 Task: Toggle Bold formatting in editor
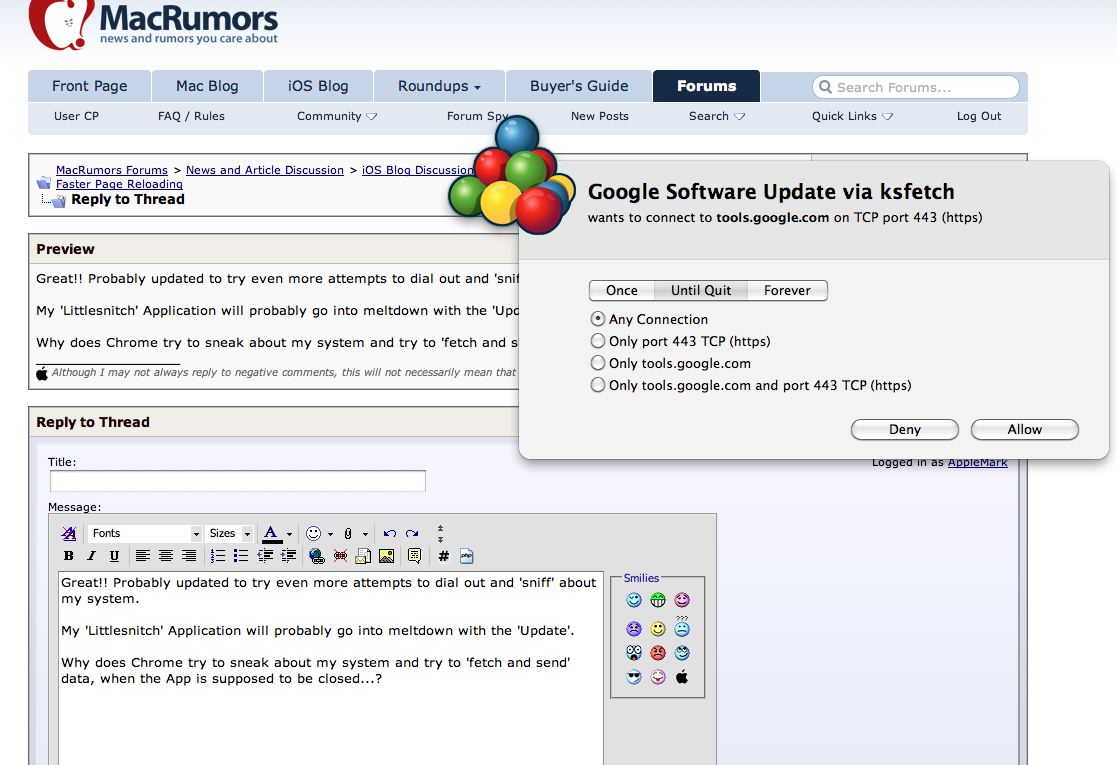point(68,556)
